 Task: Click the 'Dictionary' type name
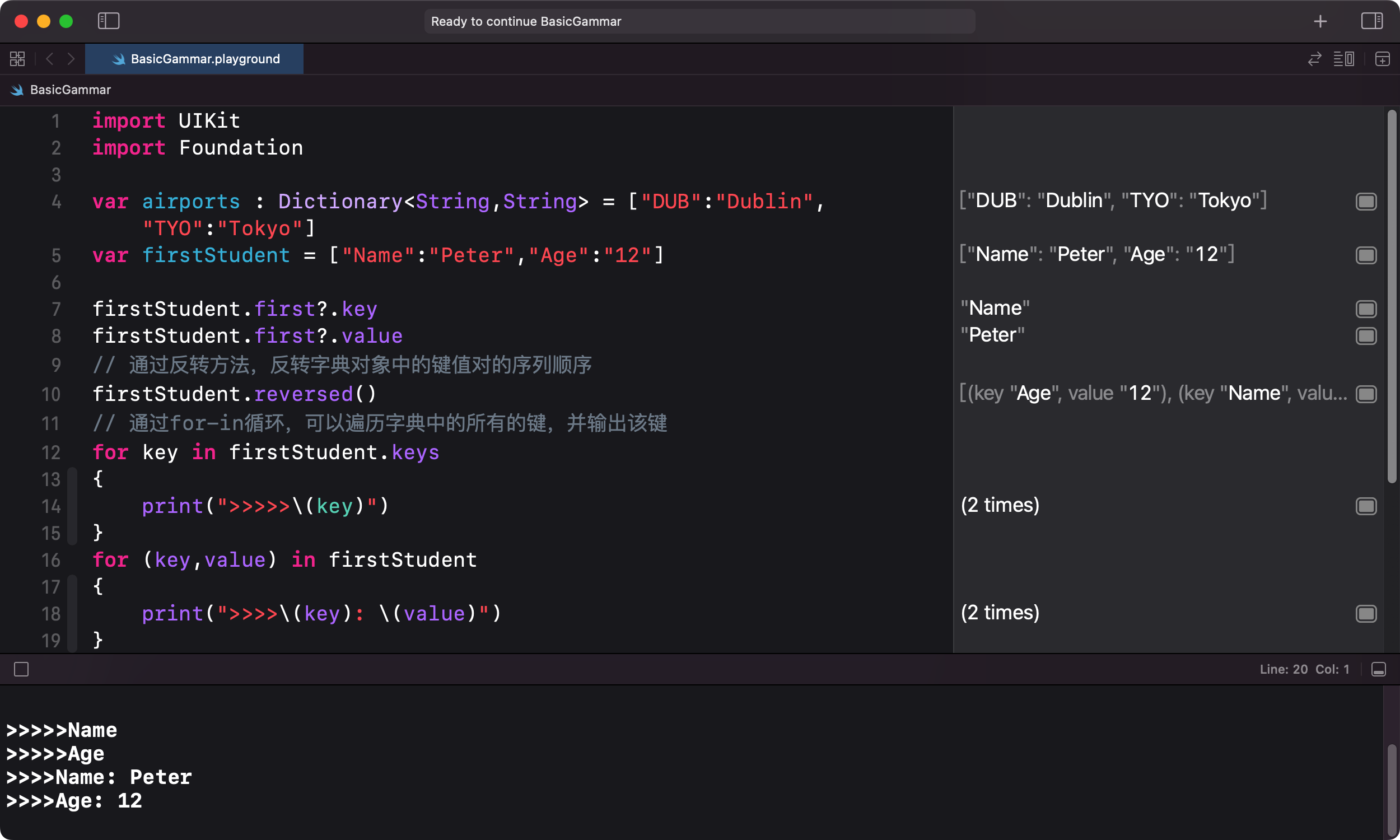click(340, 202)
